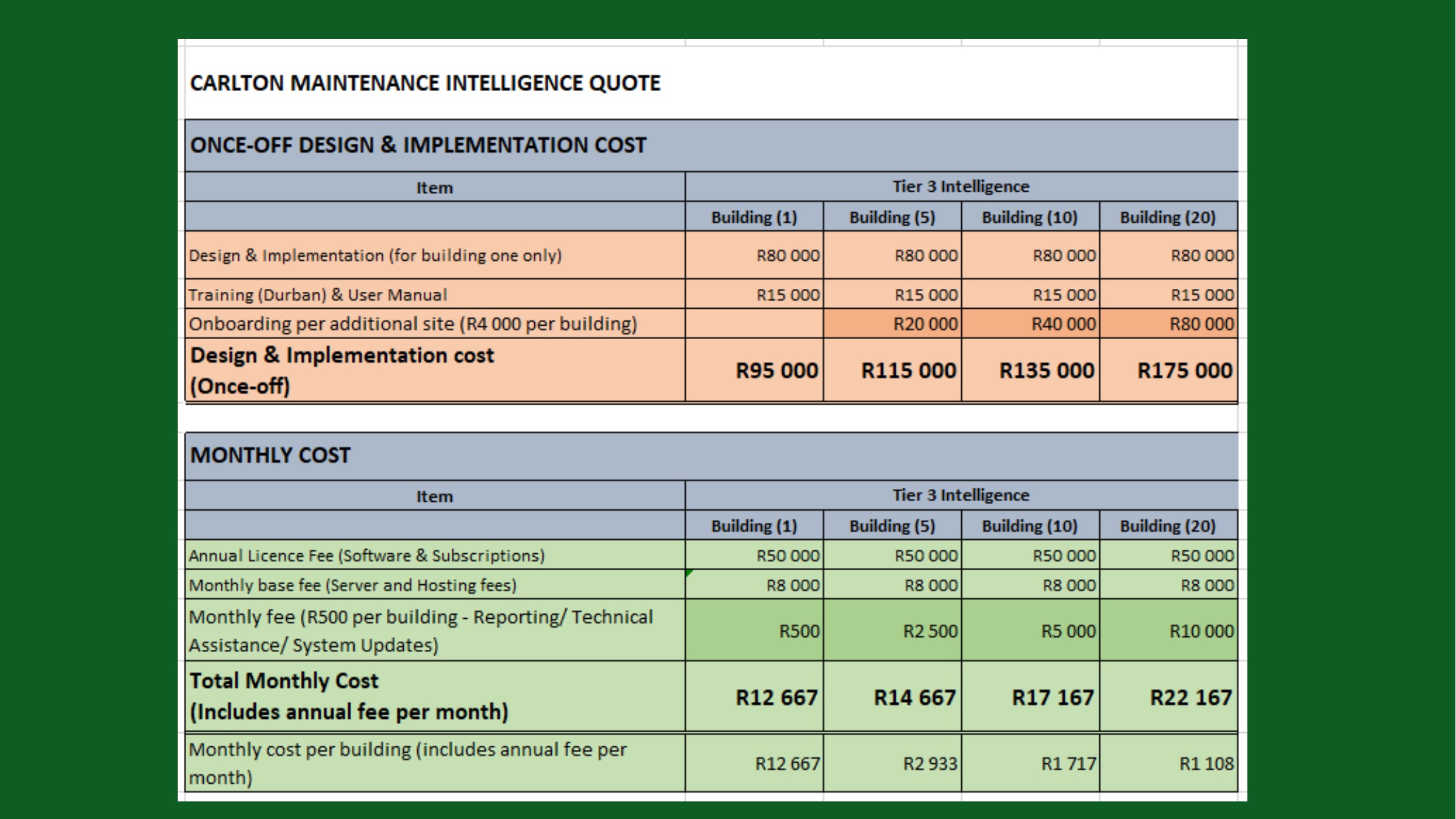Click the Design & Implementation cost (Once-off) label
Image resolution: width=1456 pixels, height=819 pixels.
point(343,371)
